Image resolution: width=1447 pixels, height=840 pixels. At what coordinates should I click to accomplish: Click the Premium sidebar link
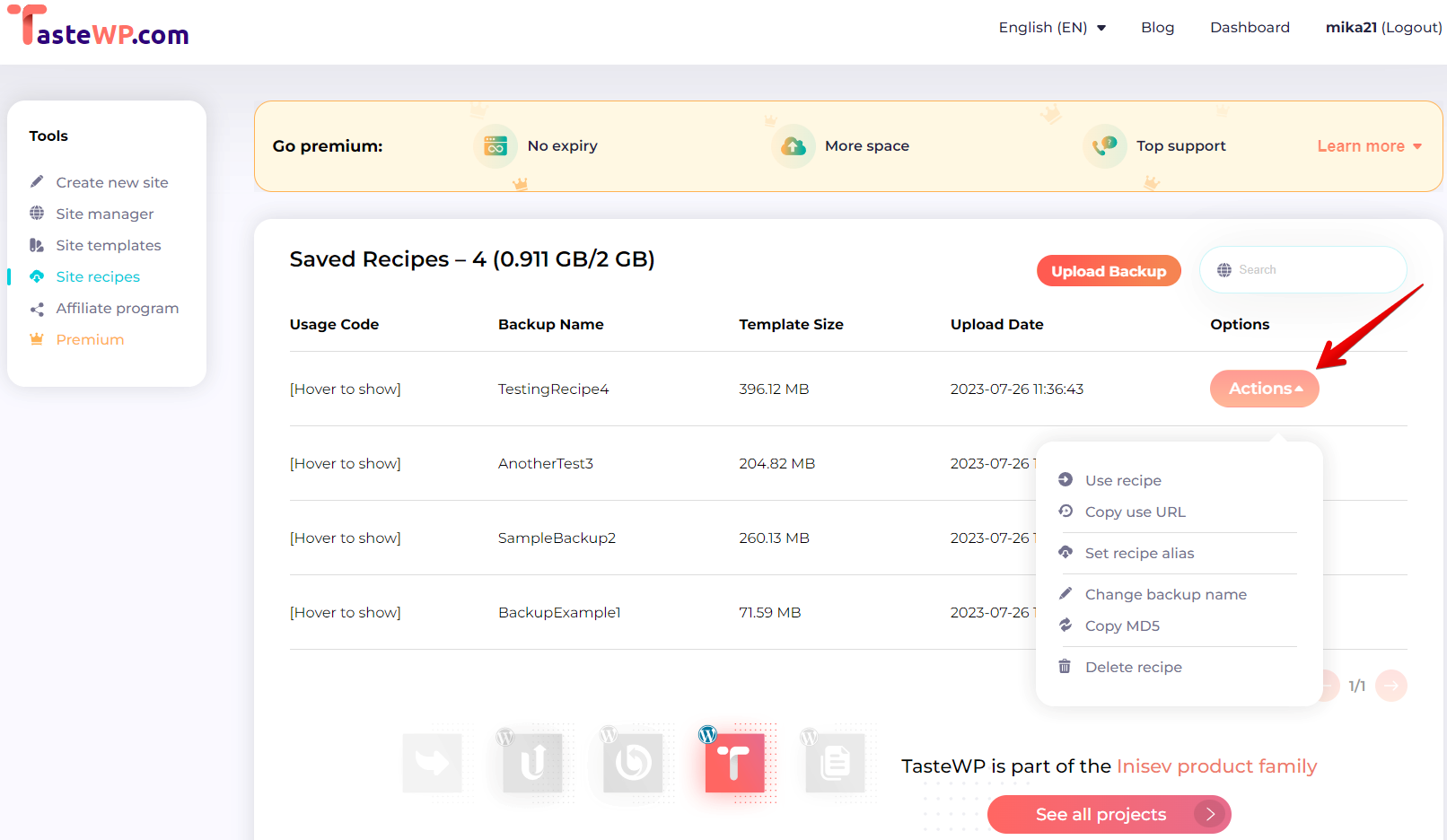tap(90, 339)
